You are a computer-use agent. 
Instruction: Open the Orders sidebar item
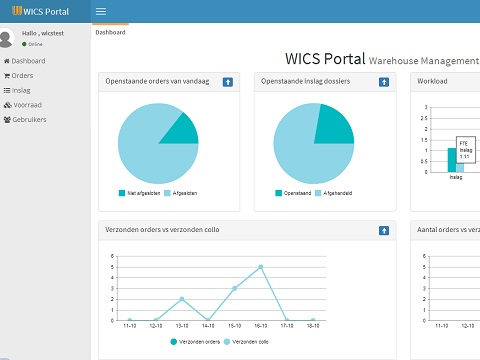(x=18, y=76)
